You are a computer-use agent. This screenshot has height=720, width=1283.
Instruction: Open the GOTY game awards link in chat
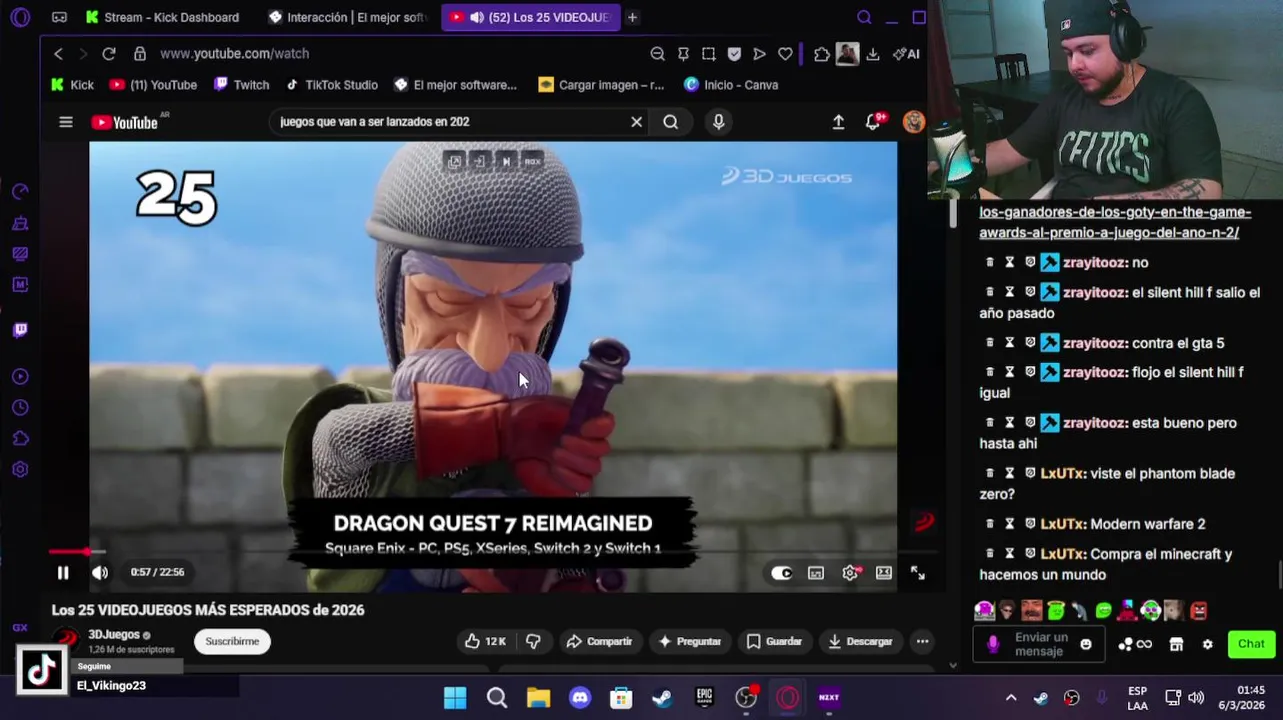tap(1115, 222)
